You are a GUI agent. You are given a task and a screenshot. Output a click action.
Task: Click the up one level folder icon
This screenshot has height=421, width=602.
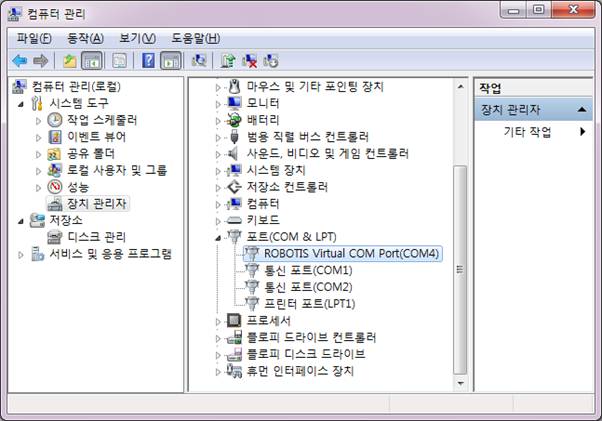click(70, 60)
